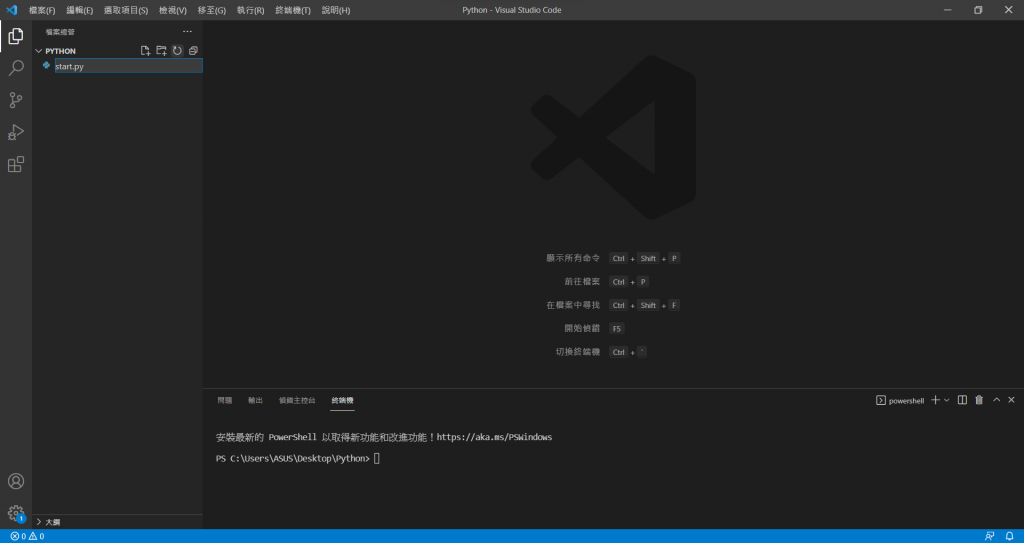Minimize the VS Code window
1024x543 pixels.
[948, 10]
